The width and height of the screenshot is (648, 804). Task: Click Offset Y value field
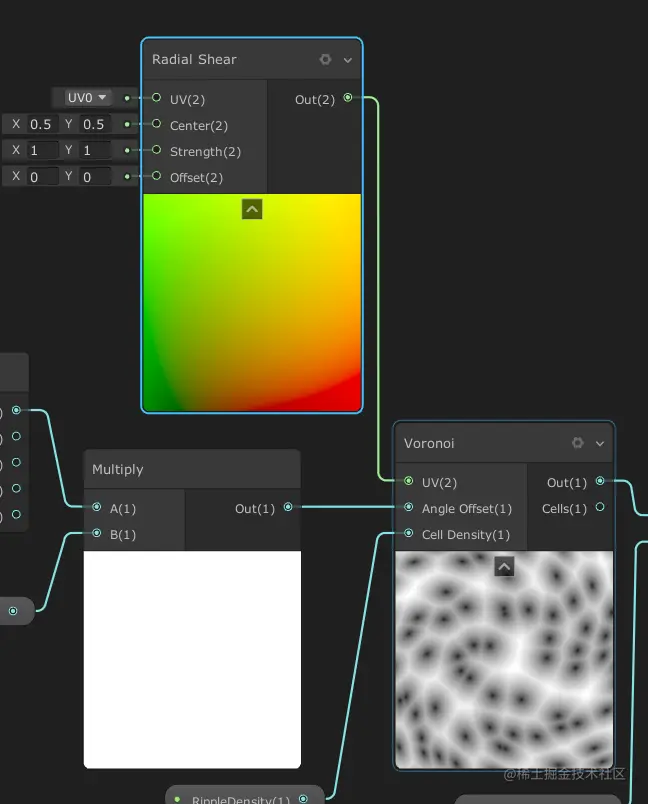click(x=95, y=177)
